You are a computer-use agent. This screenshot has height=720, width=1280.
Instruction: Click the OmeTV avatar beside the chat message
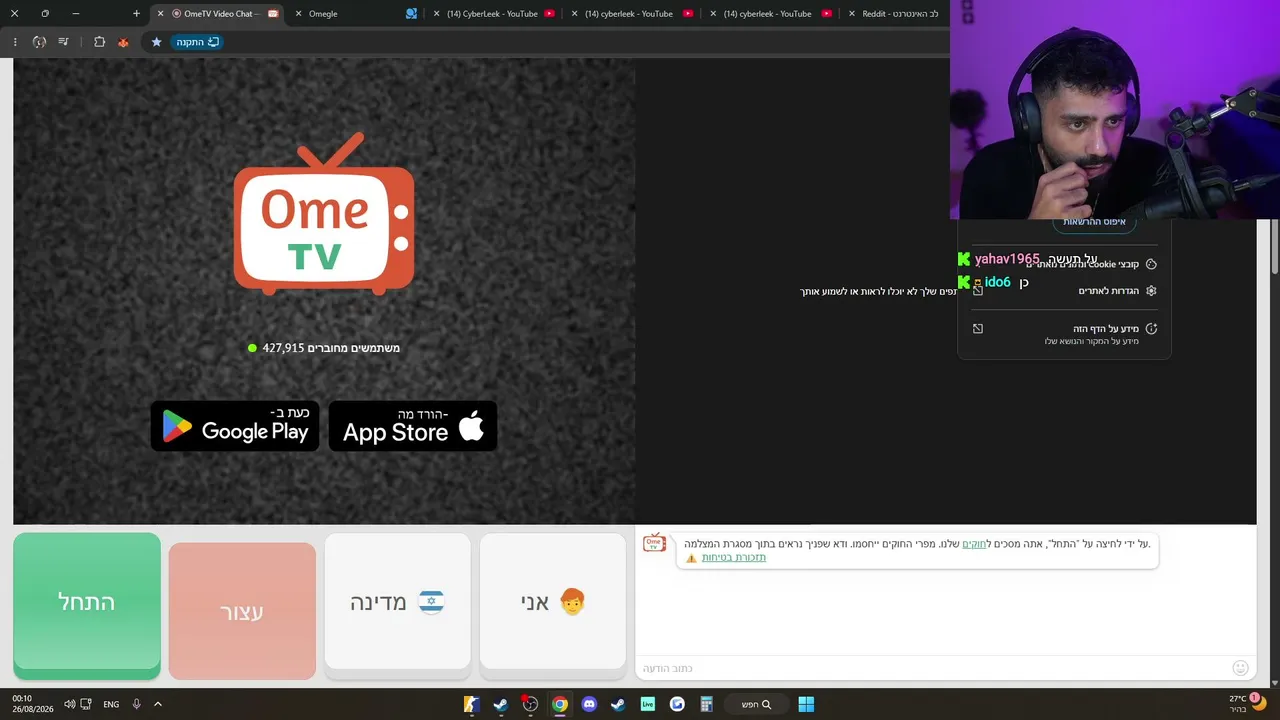(x=654, y=543)
